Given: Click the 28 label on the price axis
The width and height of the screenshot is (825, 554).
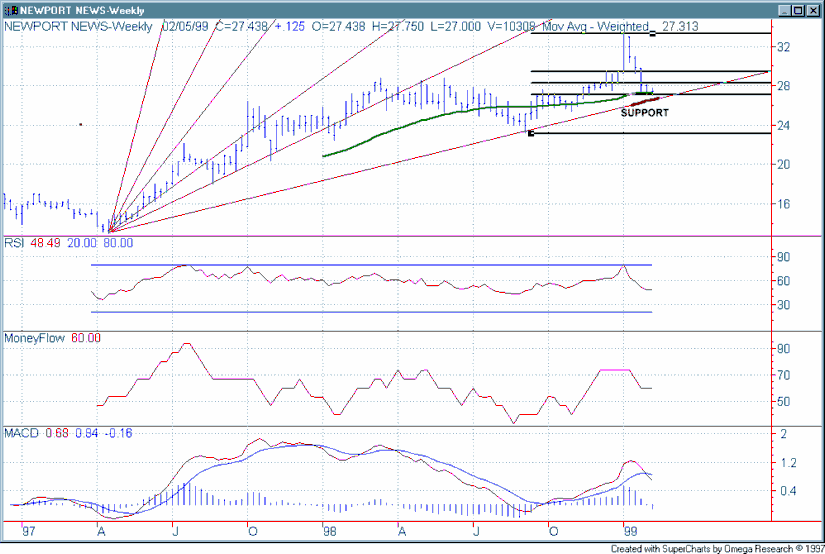Looking at the screenshot, I should (783, 86).
